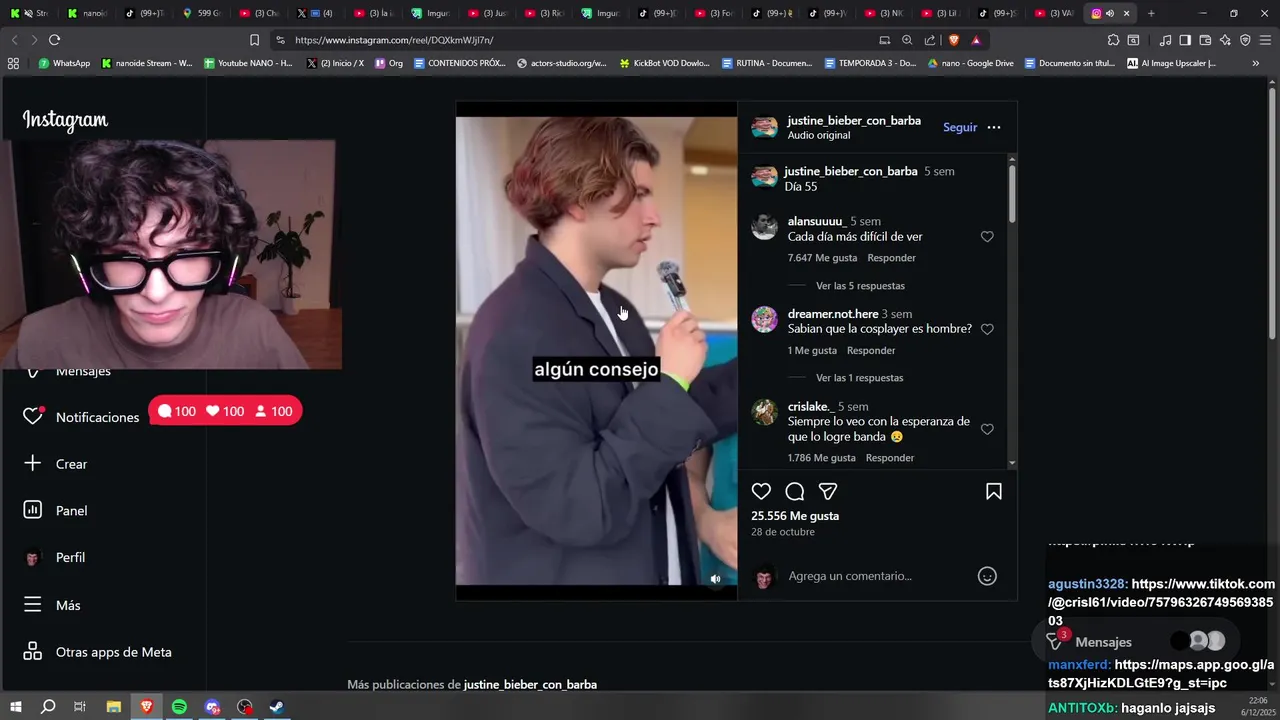Open the media control music note icon
This screenshot has width=1280, height=720.
(1165, 40)
